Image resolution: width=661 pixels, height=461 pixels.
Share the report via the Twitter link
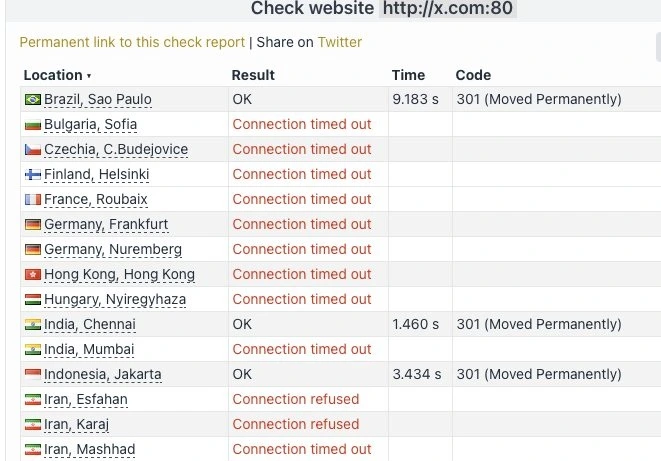point(340,42)
